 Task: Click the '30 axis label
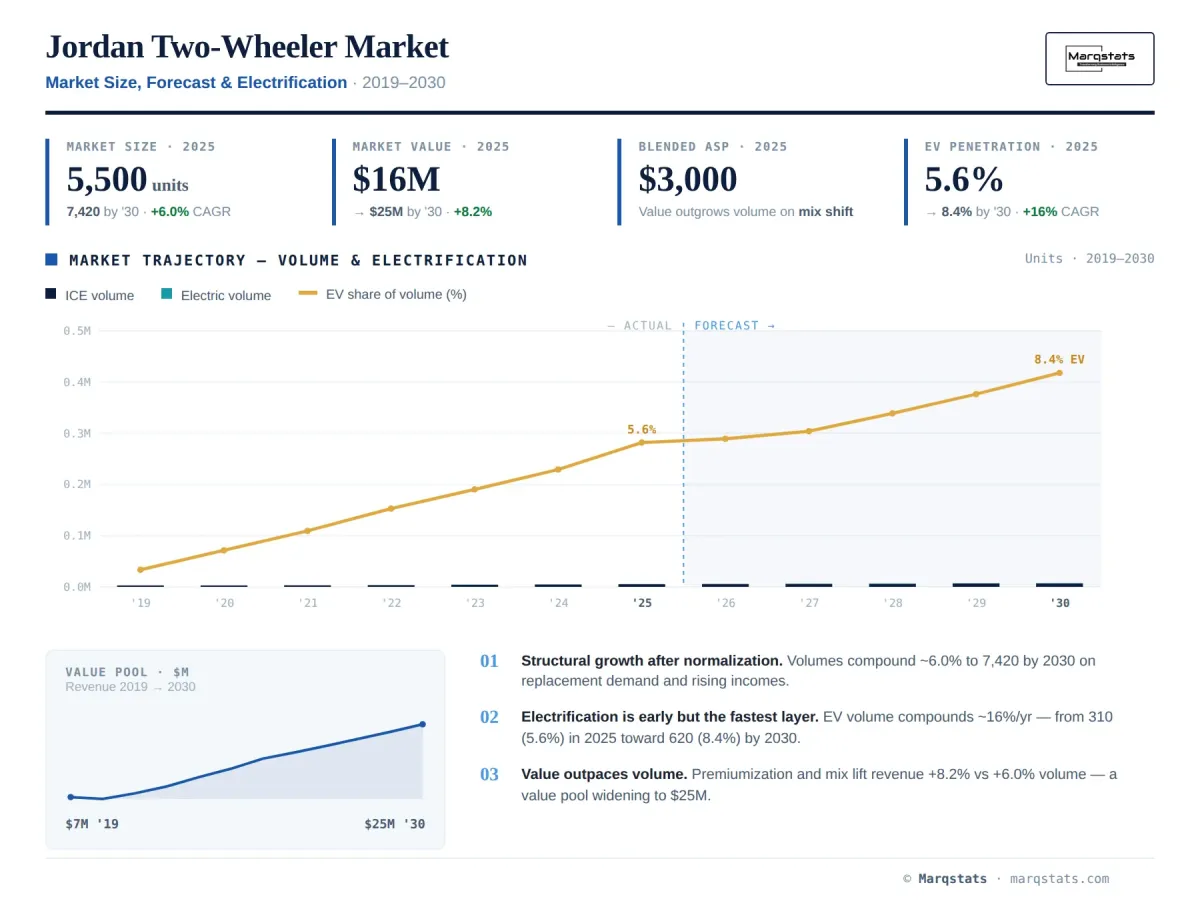tap(1059, 603)
